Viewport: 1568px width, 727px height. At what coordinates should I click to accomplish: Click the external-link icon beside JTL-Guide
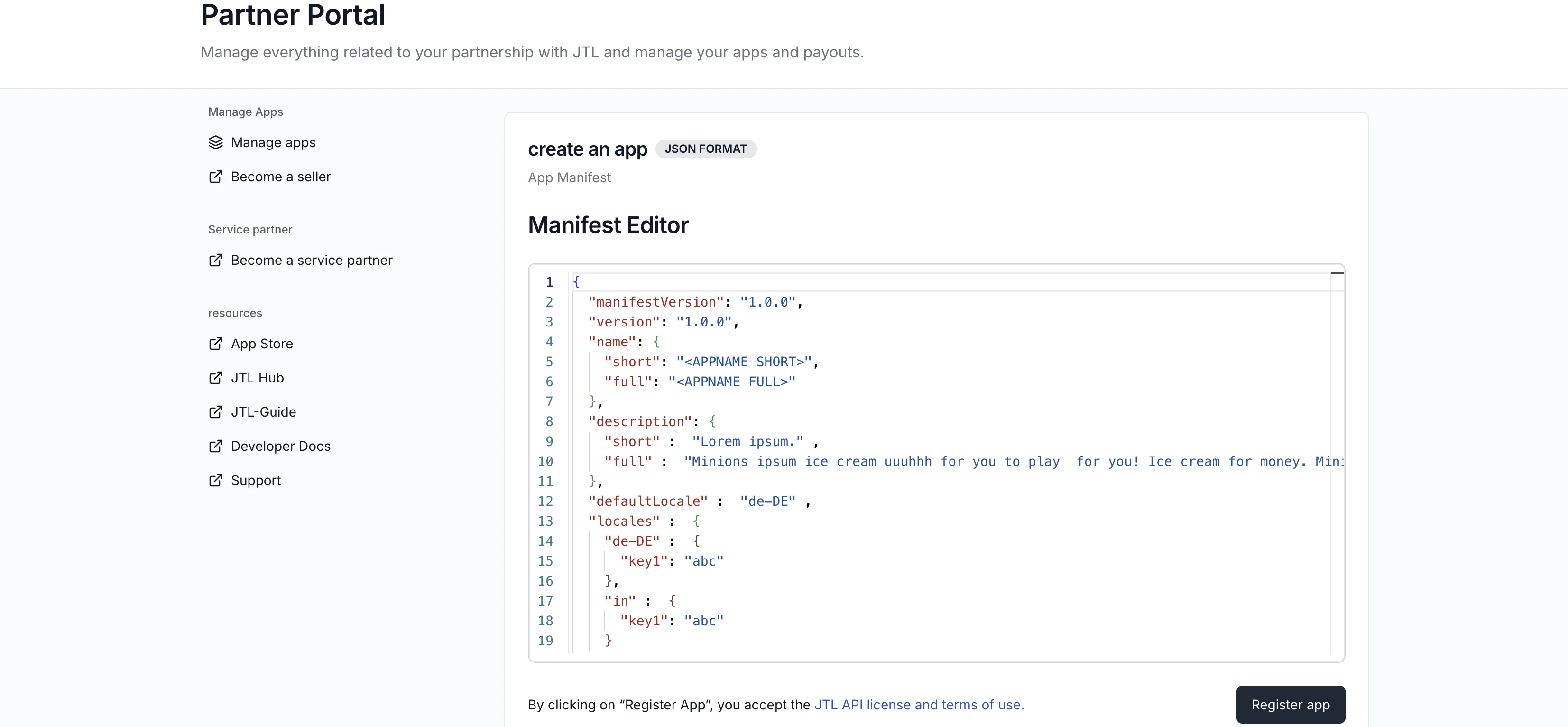click(215, 411)
